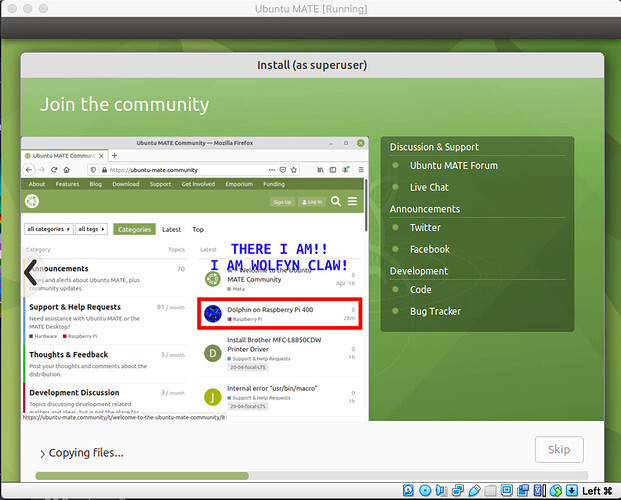This screenshot has height=500, width=621.
Task: Click the Firefox library icon
Action: [320, 170]
